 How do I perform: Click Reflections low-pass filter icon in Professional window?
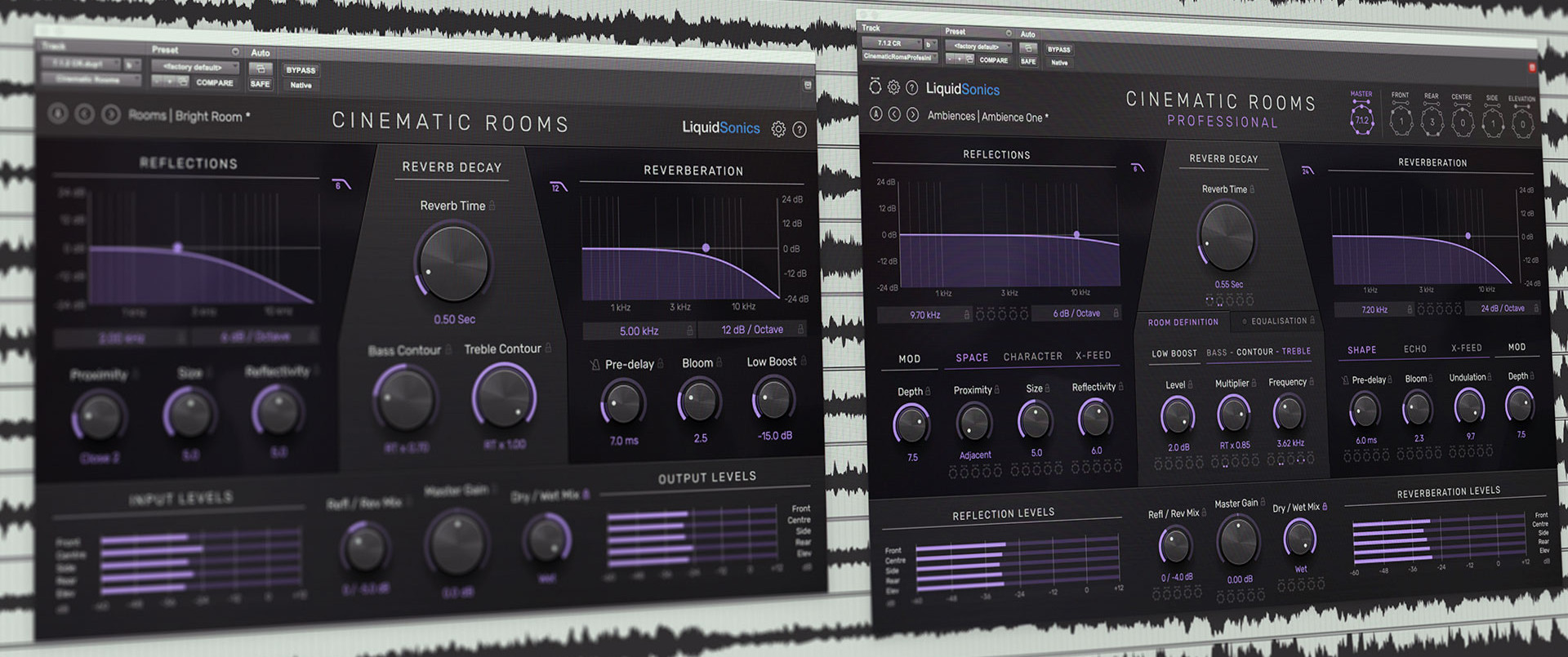pos(1138,168)
